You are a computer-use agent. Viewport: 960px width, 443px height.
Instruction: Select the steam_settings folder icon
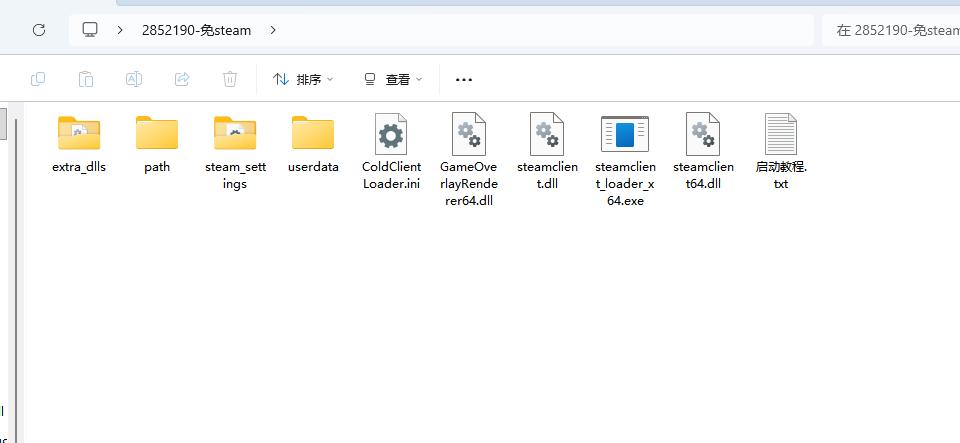point(235,133)
